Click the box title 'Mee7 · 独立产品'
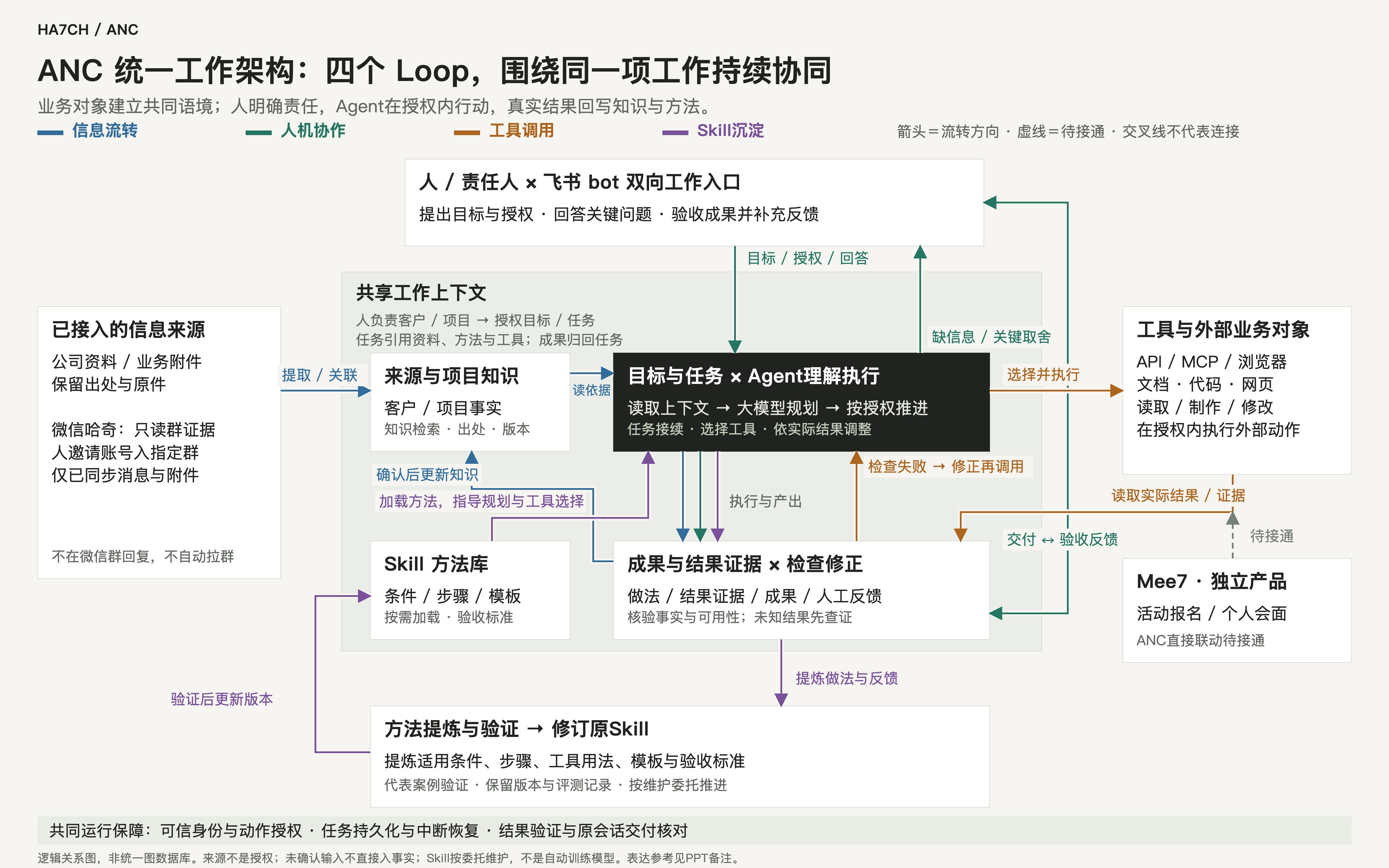The height and width of the screenshot is (868, 1389). point(1212,582)
